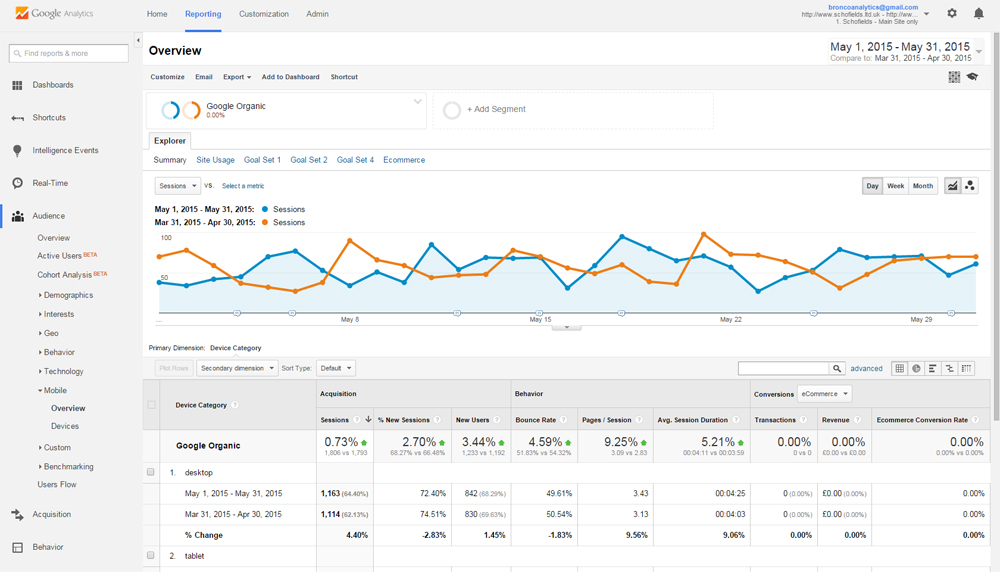1000x573 pixels.
Task: Open the Secondary dimension dropdown
Action: pyautogui.click(x=237, y=368)
